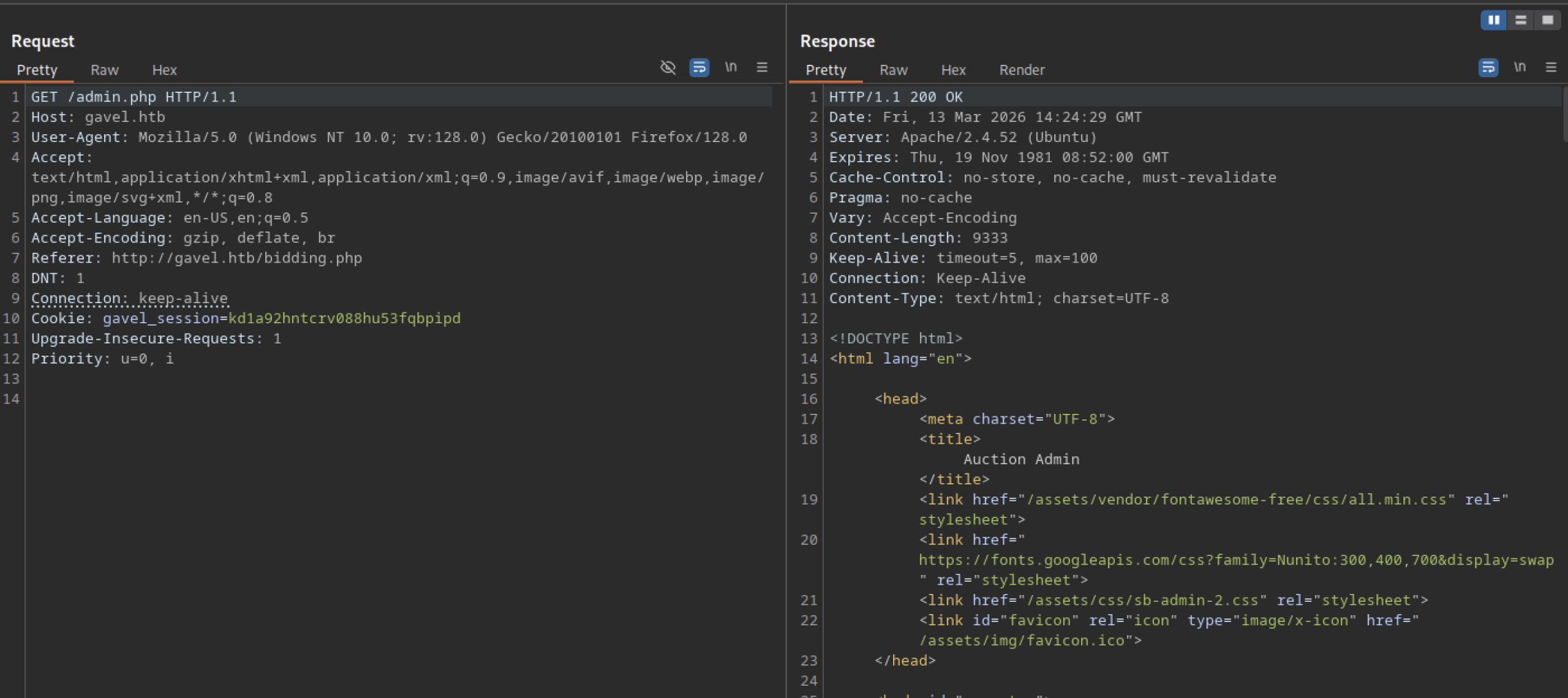The height and width of the screenshot is (698, 1568).
Task: Switch Request view to Raw tab
Action: click(x=104, y=70)
